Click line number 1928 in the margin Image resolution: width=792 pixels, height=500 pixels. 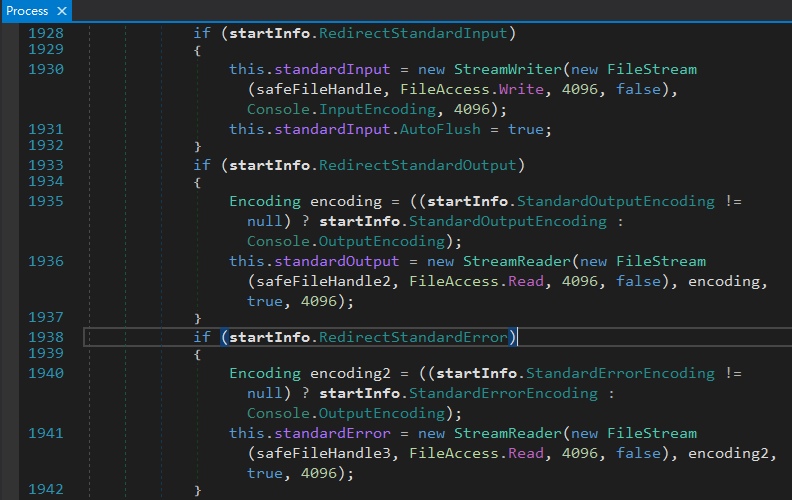click(x=46, y=33)
